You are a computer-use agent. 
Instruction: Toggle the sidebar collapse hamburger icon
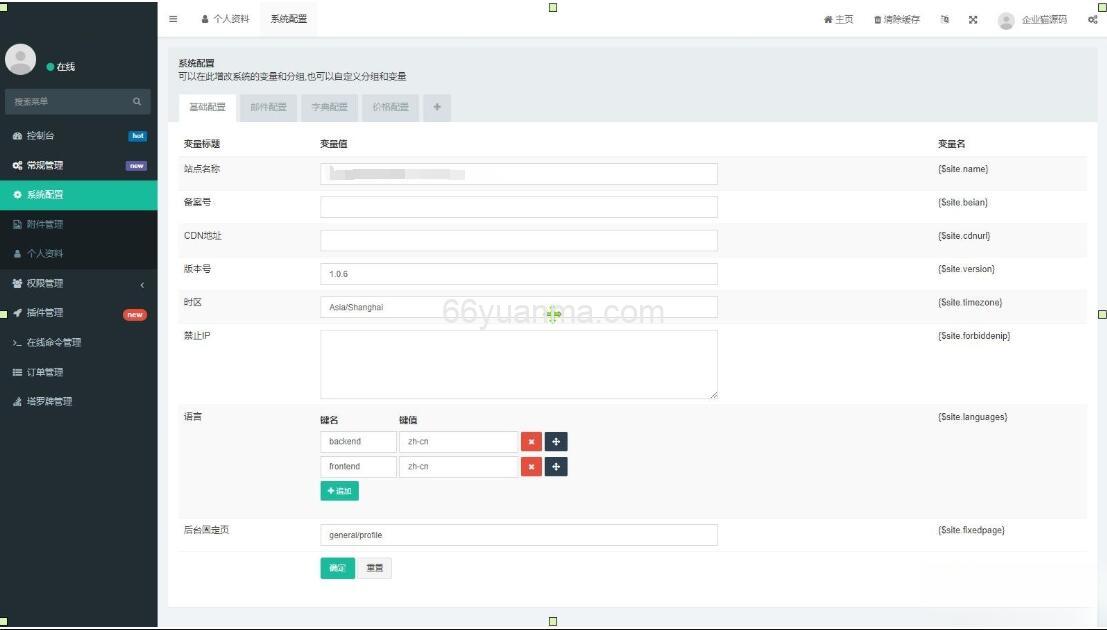(x=173, y=18)
